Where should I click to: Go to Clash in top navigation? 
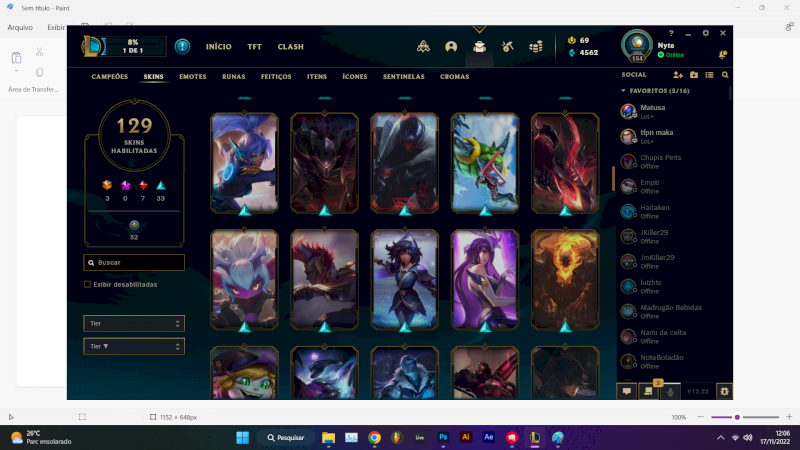[290, 47]
